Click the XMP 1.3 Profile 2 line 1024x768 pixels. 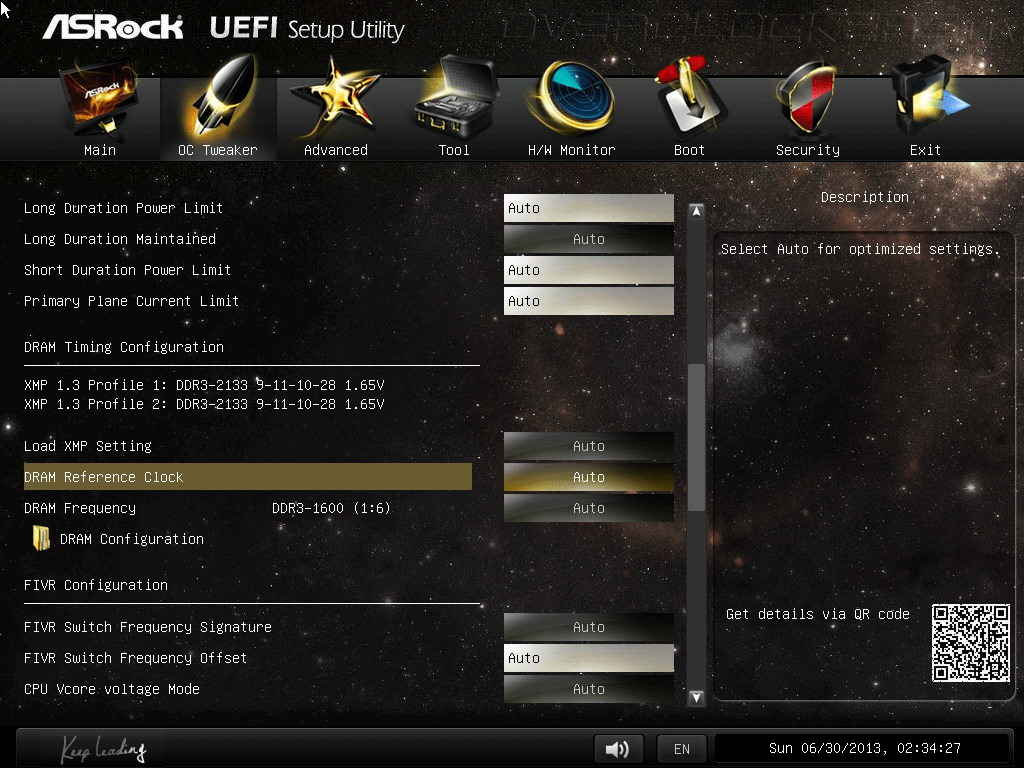coord(204,404)
